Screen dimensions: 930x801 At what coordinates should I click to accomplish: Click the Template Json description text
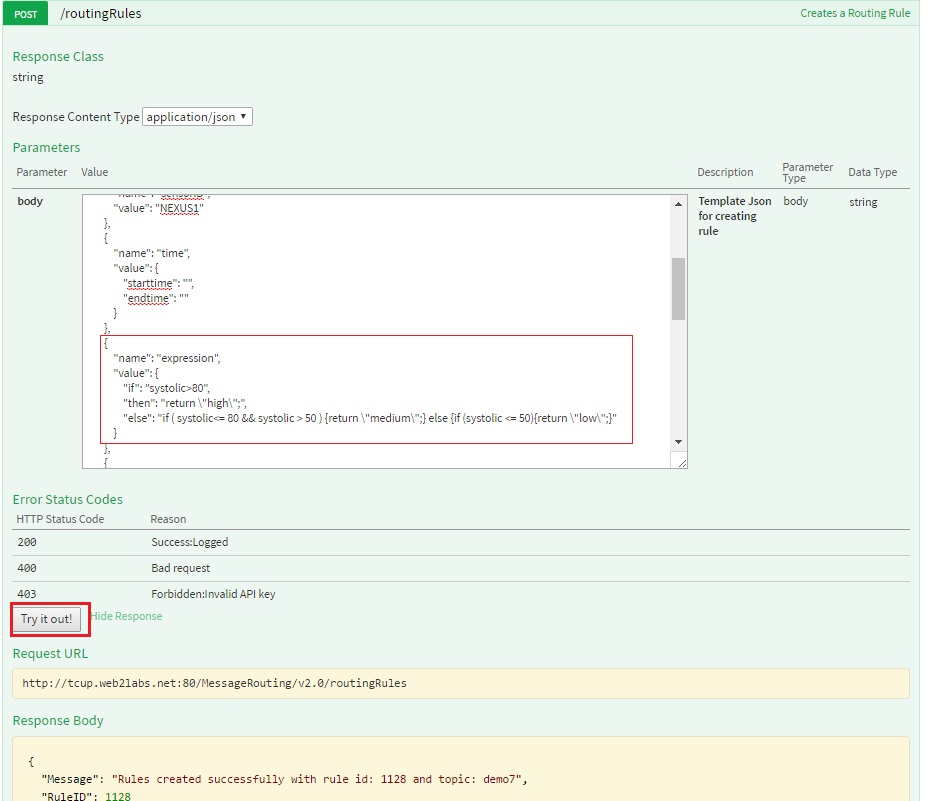tap(734, 216)
